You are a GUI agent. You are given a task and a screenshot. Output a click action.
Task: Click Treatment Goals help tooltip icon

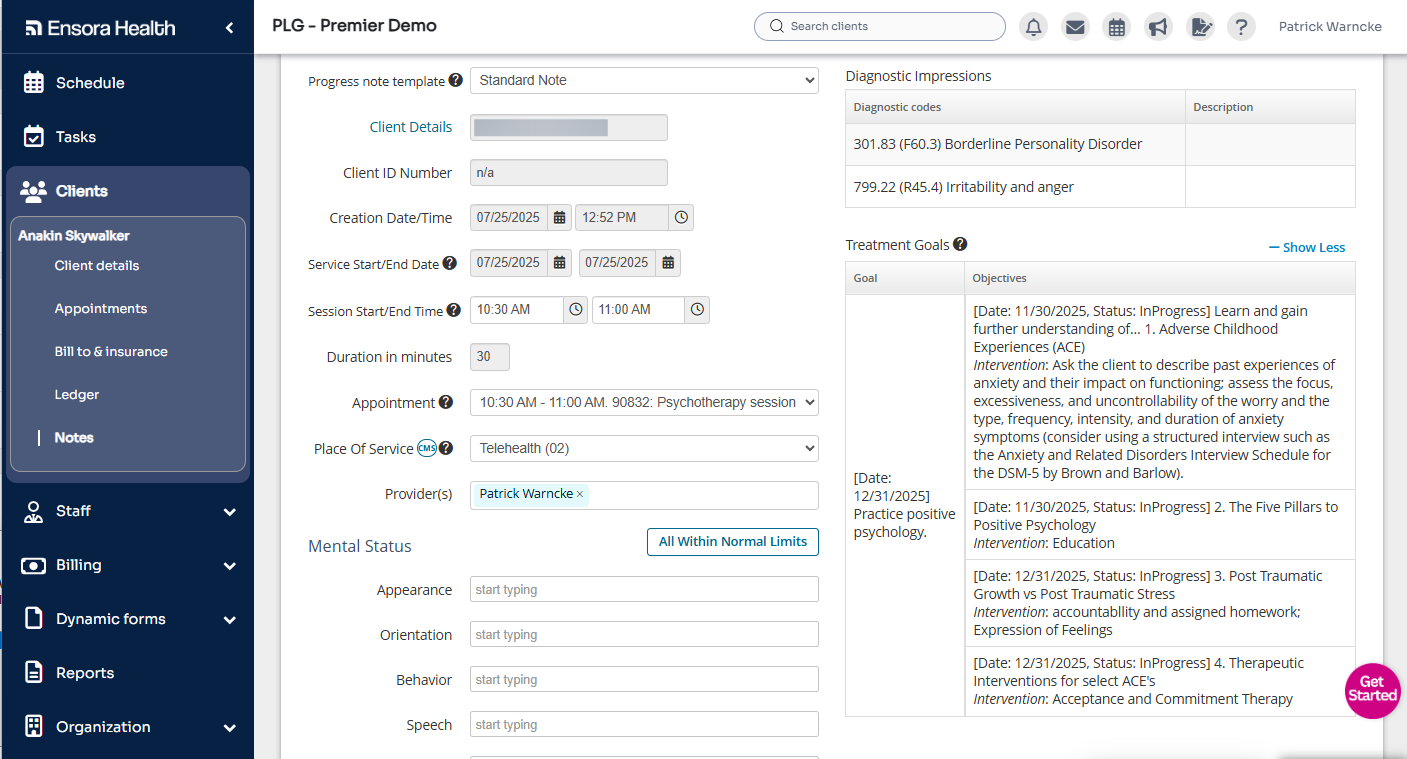click(960, 244)
